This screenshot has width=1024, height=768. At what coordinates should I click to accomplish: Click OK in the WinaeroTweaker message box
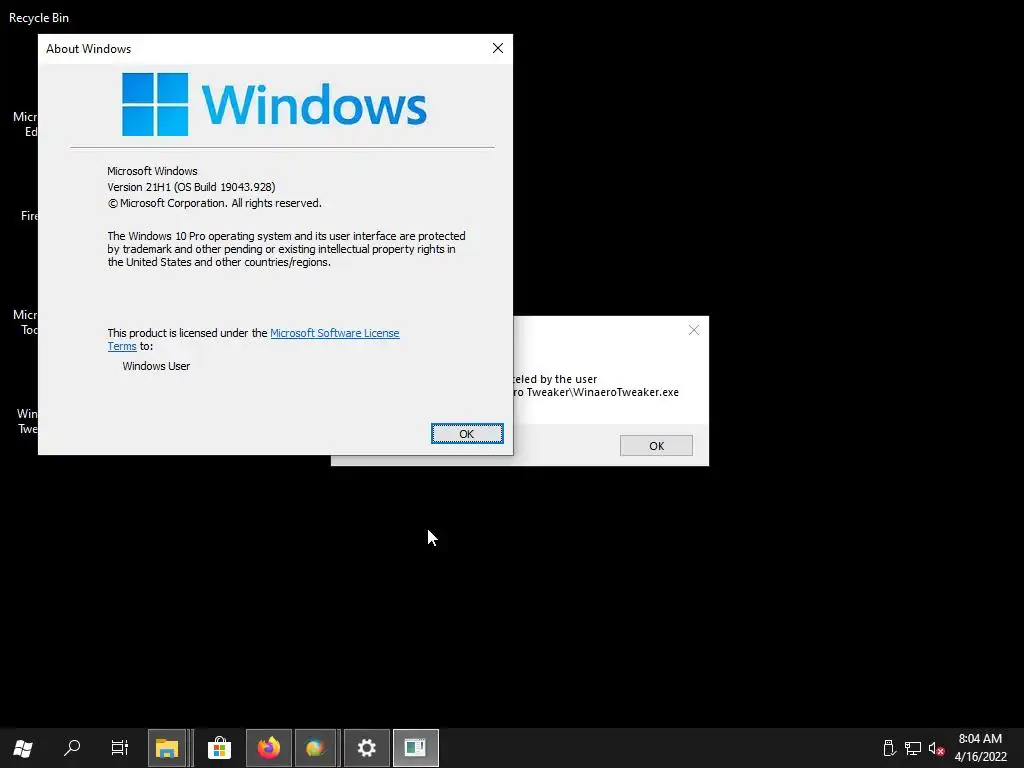tap(656, 445)
